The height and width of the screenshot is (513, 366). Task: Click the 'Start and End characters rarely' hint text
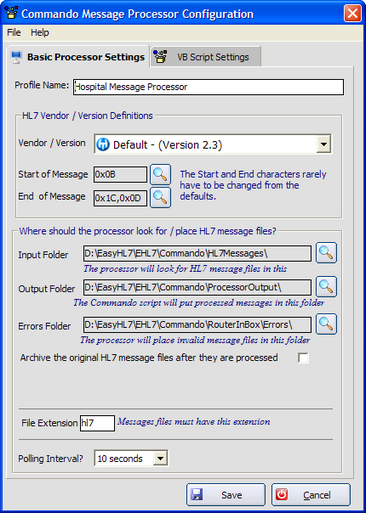point(253,185)
